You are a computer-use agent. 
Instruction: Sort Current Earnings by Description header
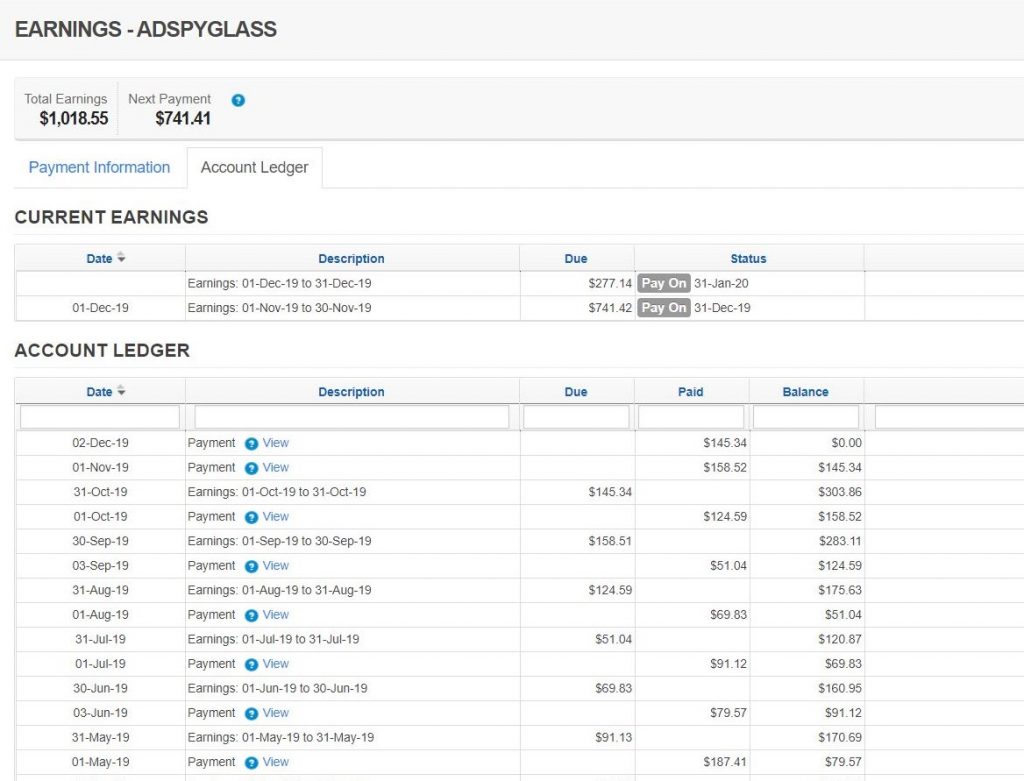(351, 258)
